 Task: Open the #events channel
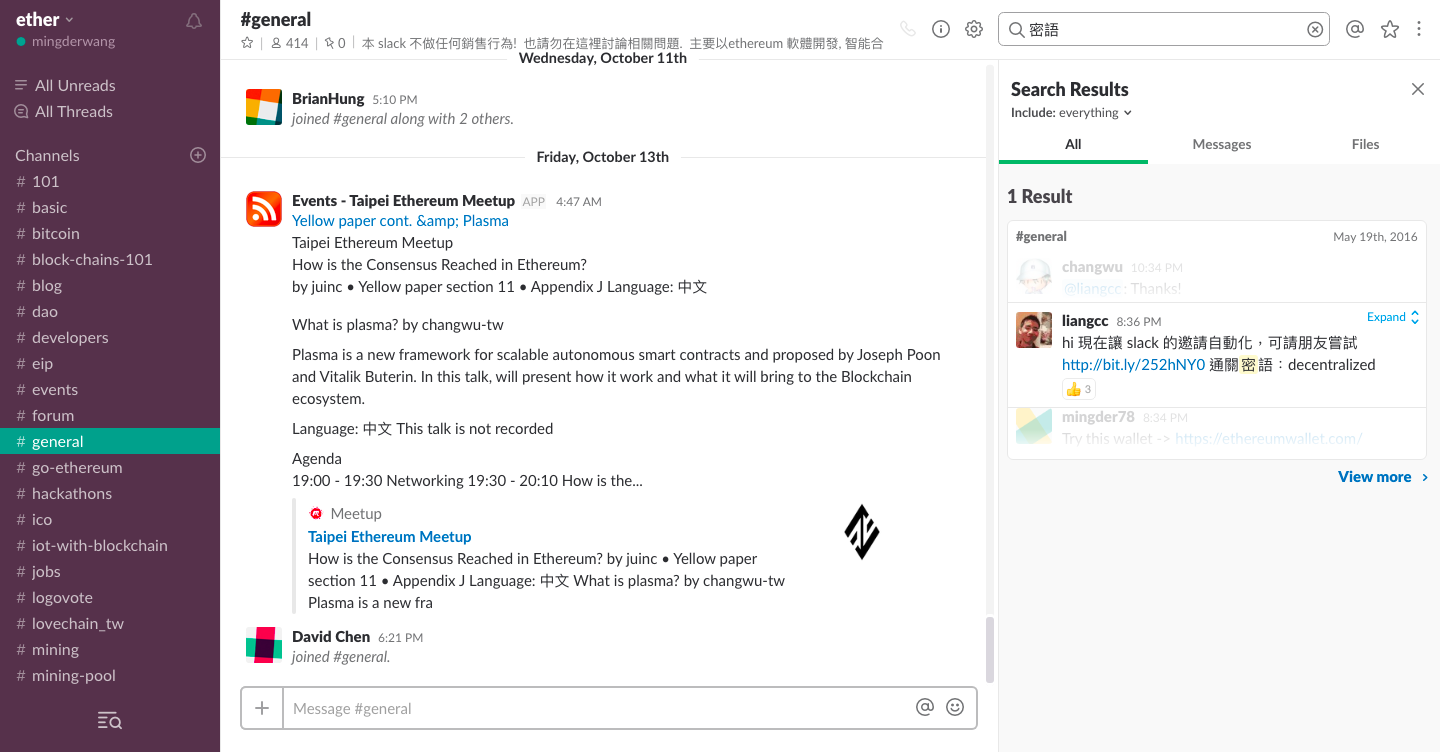pyautogui.click(x=110, y=389)
